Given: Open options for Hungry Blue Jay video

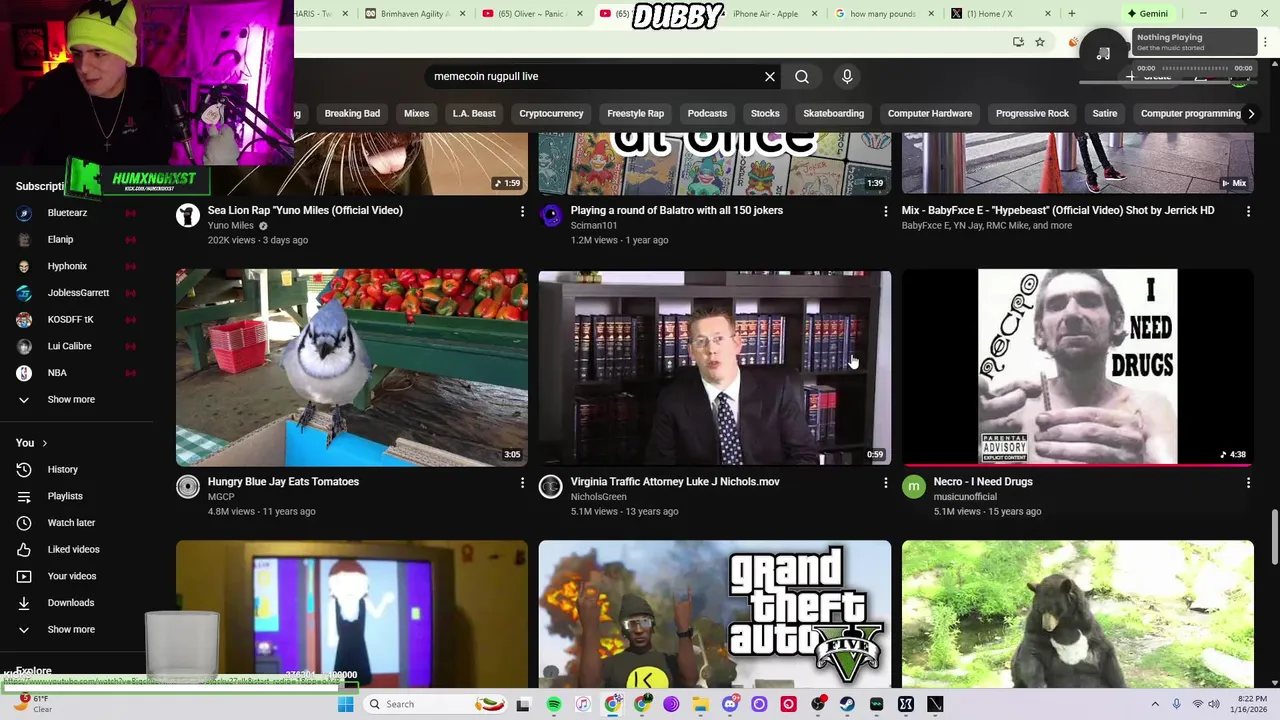Looking at the screenshot, I should 522,483.
